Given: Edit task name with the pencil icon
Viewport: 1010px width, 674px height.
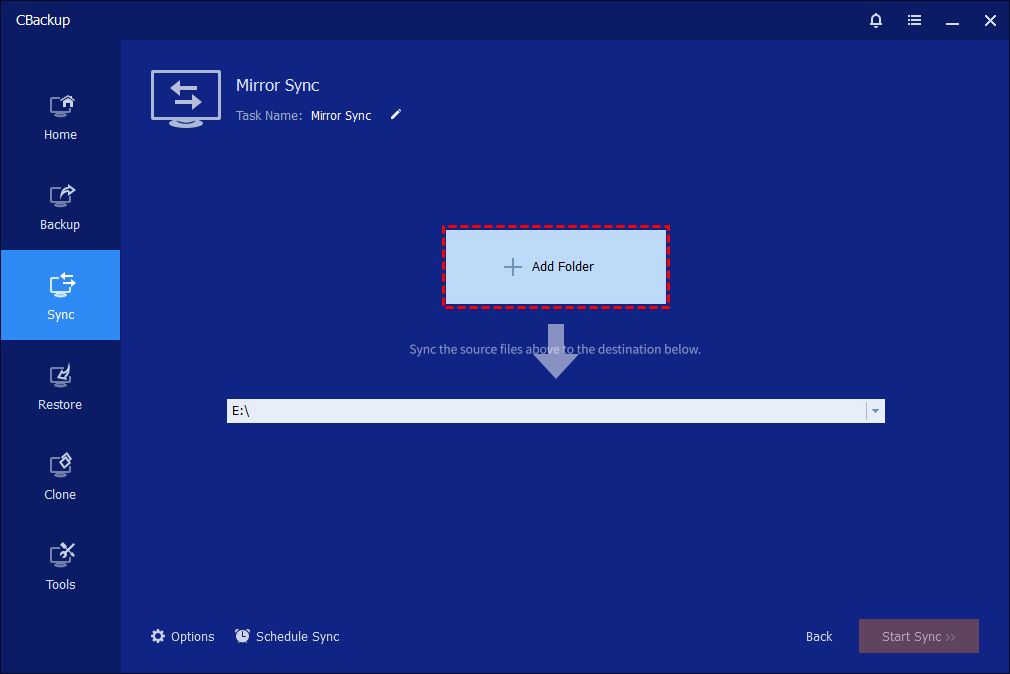Looking at the screenshot, I should pyautogui.click(x=396, y=115).
